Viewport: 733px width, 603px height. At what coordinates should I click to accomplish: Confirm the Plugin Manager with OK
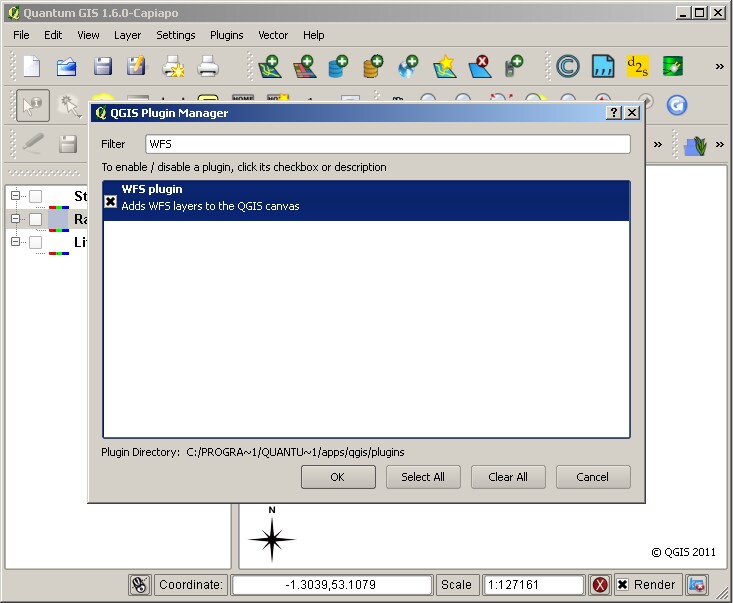point(338,477)
